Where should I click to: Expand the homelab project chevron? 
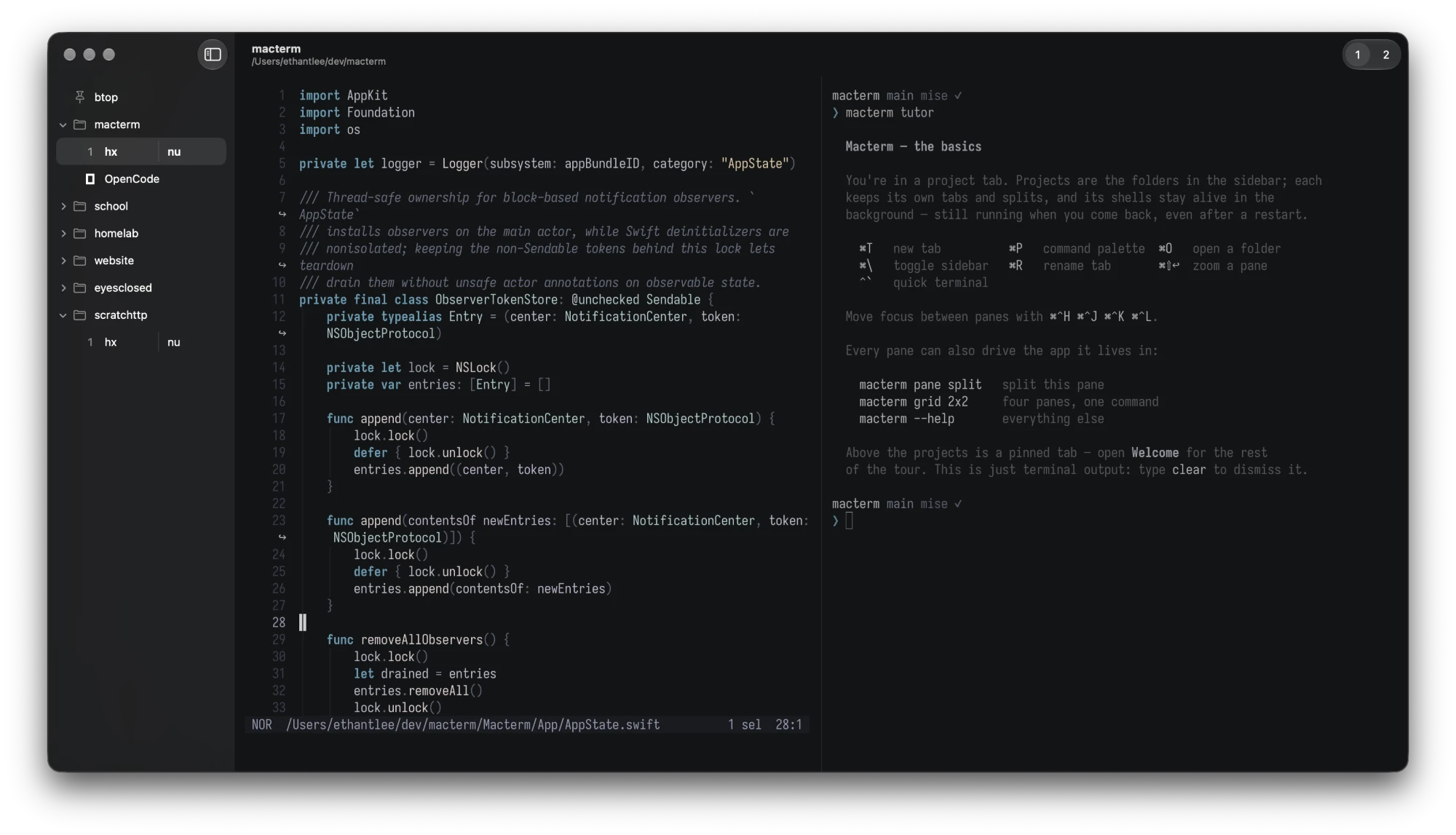click(x=63, y=234)
